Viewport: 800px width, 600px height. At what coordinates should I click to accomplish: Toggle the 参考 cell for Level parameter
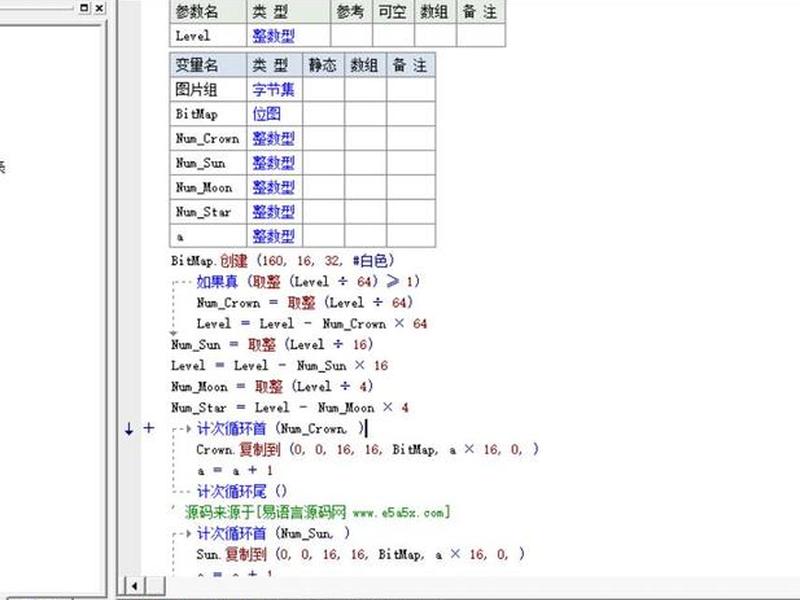(x=351, y=36)
